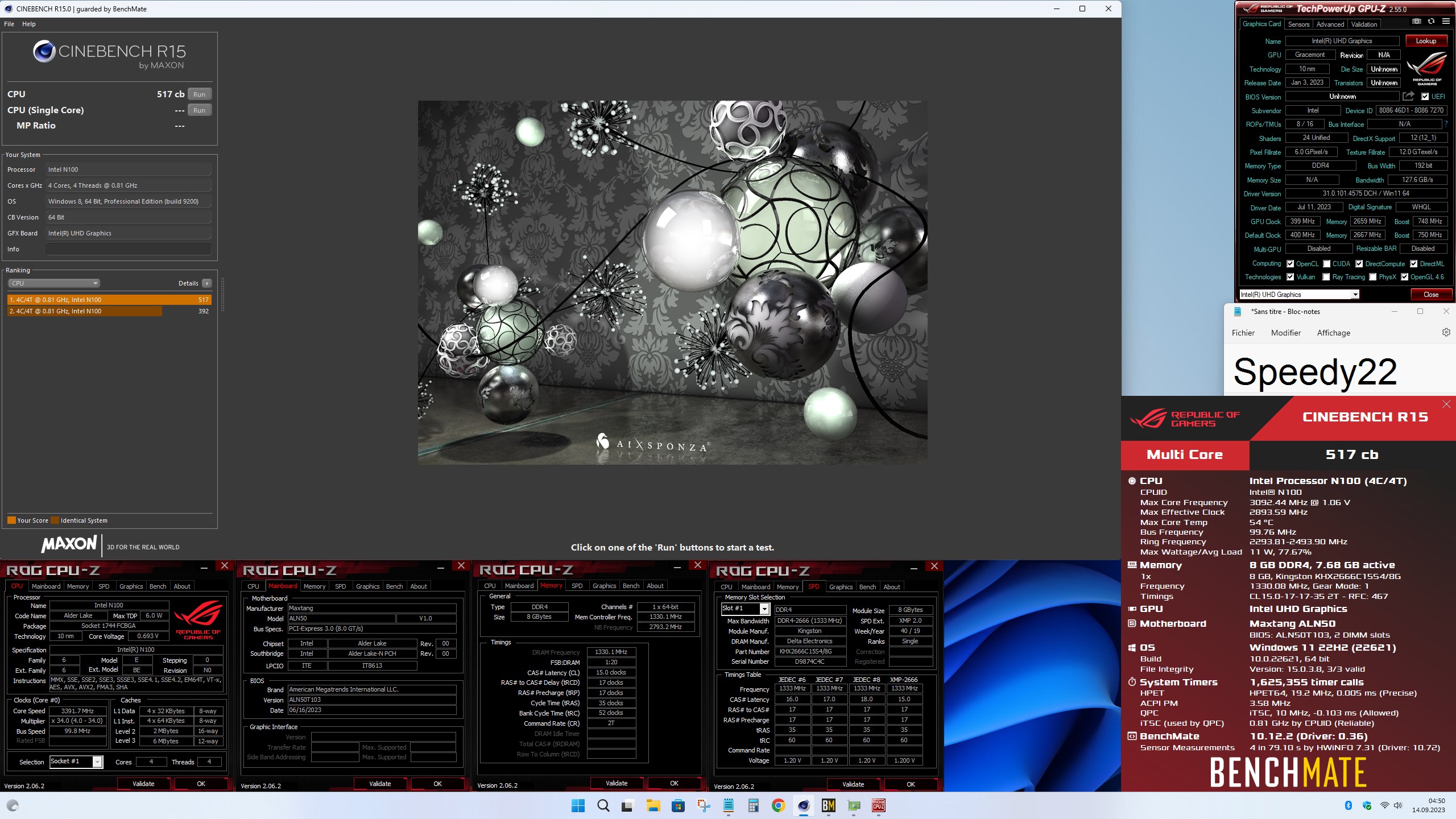Click the Windows Security tray icon
Image resolution: width=1456 pixels, height=819 pixels.
pyautogui.click(x=1367, y=805)
